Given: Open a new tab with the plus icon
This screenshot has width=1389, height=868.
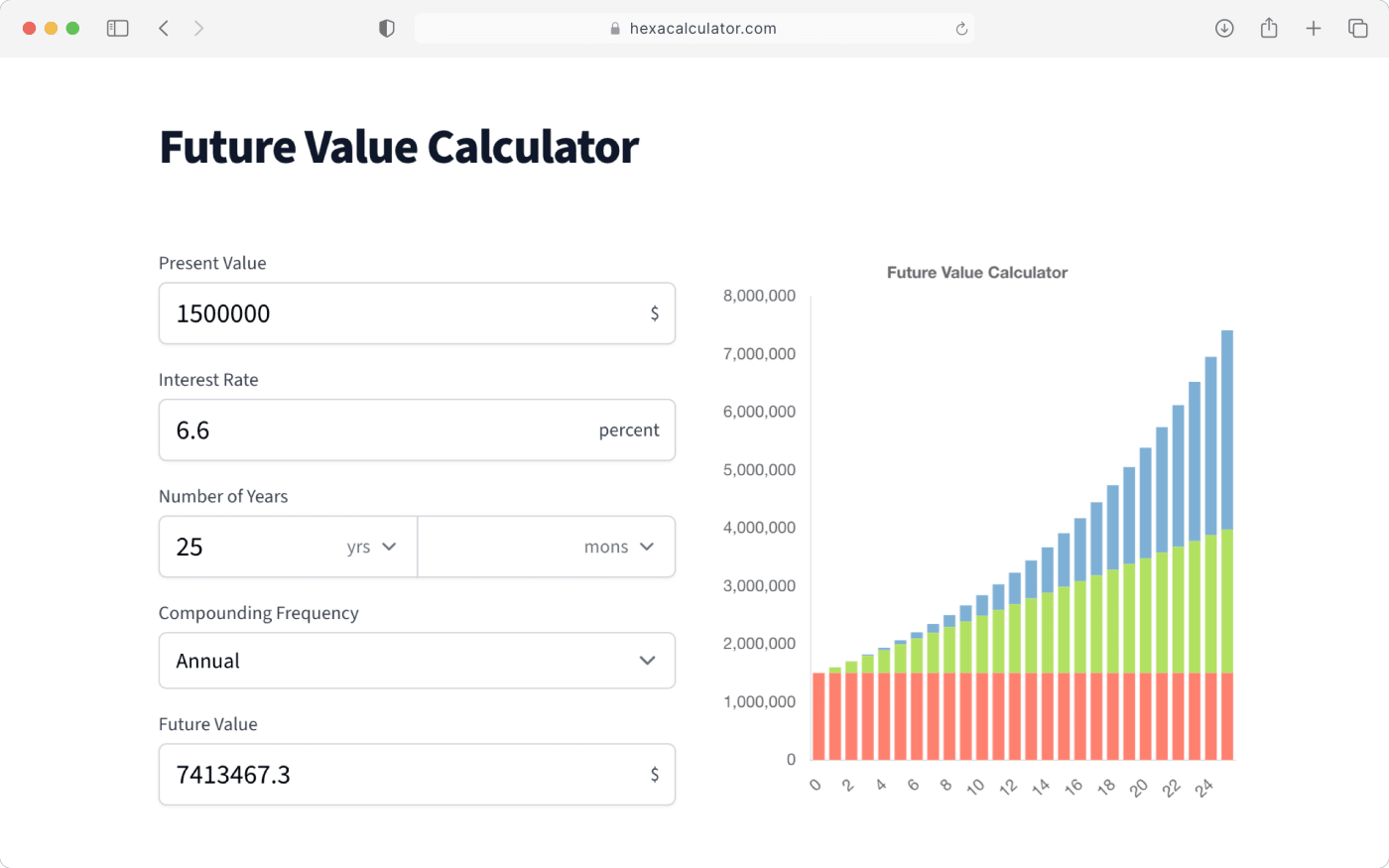Looking at the screenshot, I should pos(1314,28).
